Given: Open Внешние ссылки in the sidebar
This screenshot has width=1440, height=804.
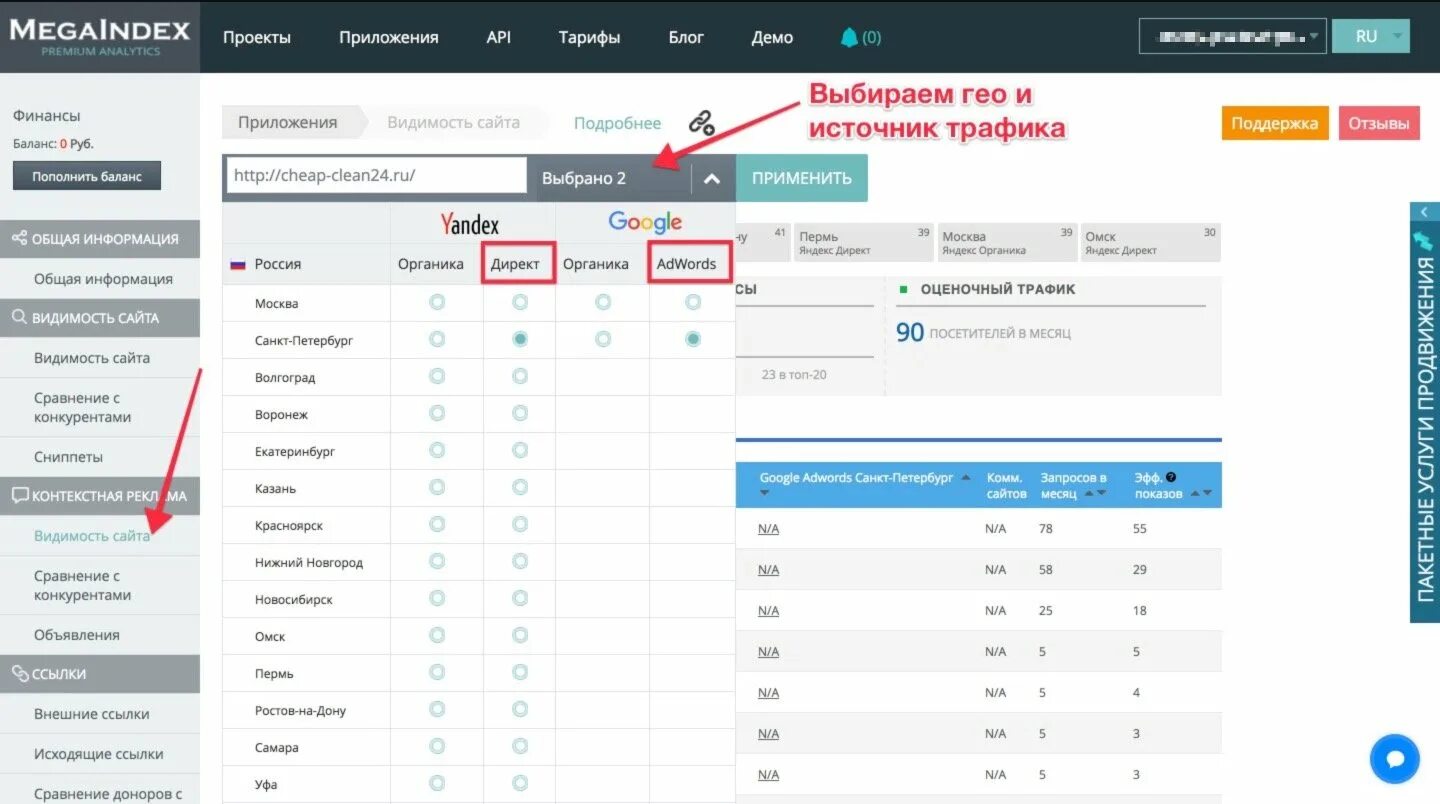Looking at the screenshot, I should tap(92, 714).
